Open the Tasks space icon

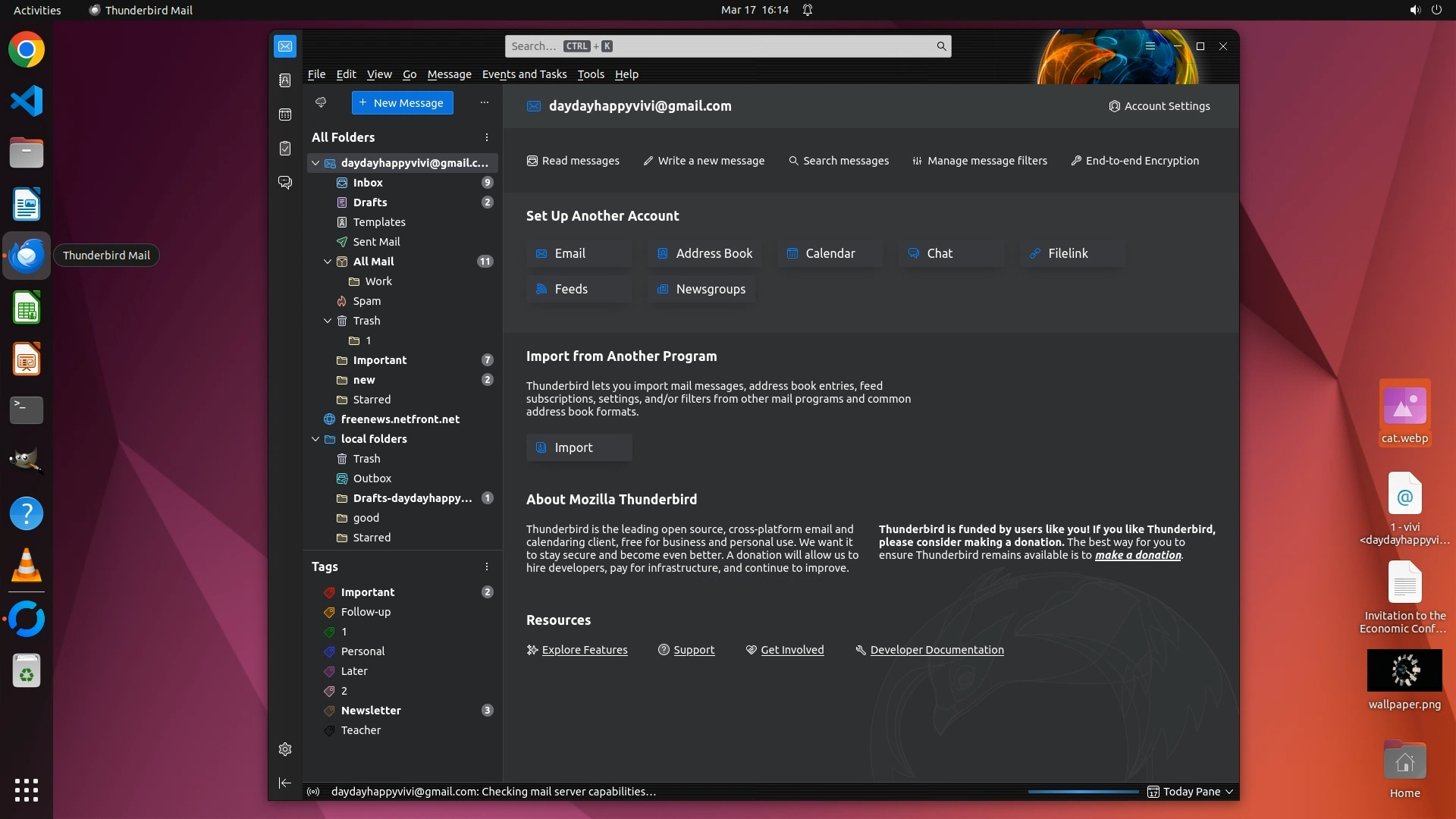tap(285, 149)
